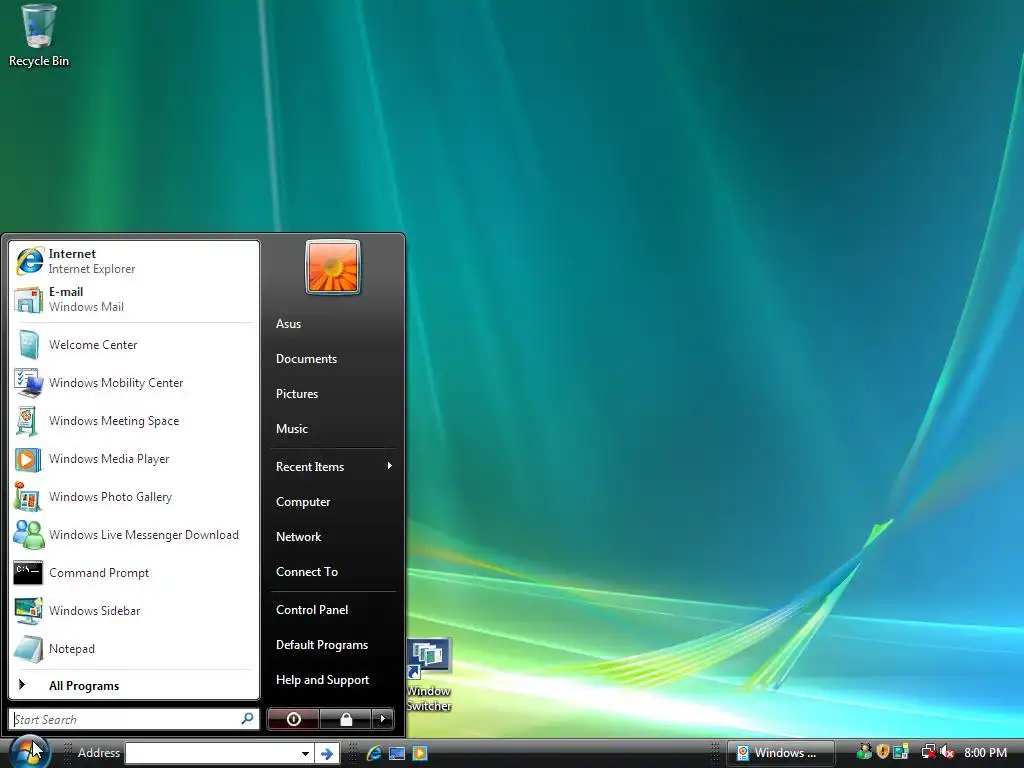Viewport: 1024px width, 768px height.
Task: Click the power sleep button
Action: click(293, 719)
